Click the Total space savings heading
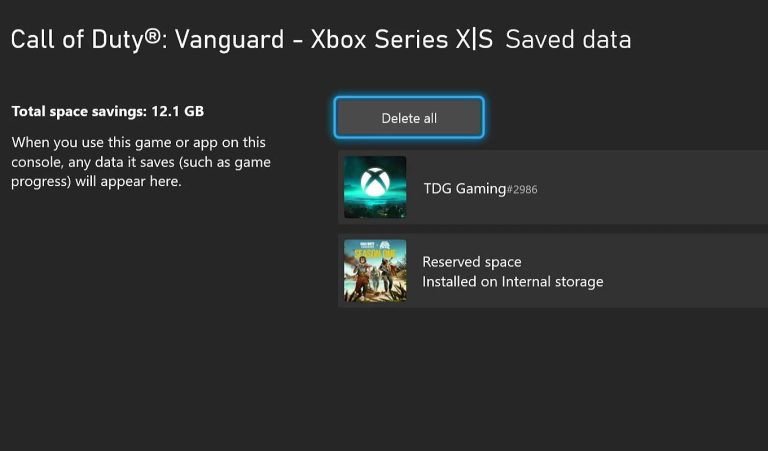Viewport: 768px width, 451px height. tap(79, 112)
